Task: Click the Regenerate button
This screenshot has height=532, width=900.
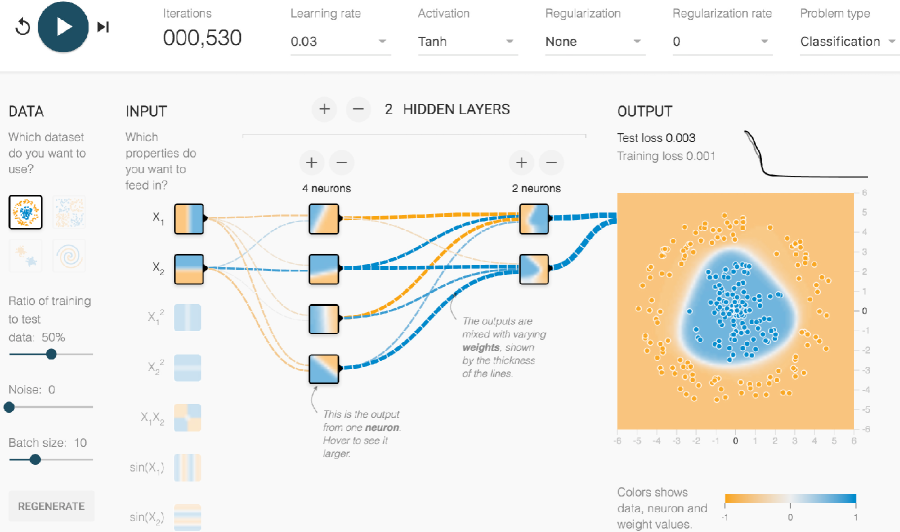Action: 51,505
